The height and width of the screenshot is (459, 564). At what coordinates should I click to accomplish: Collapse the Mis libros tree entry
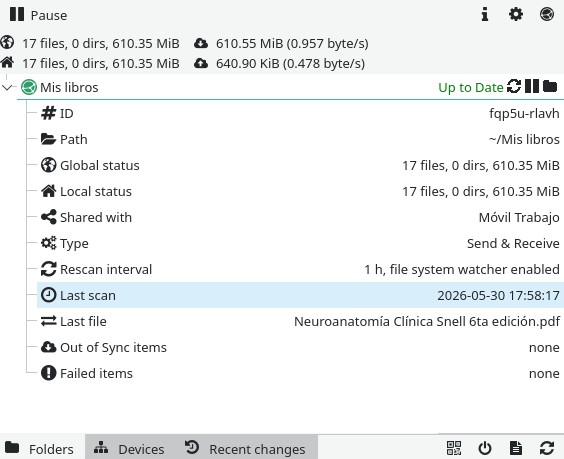tap(7, 87)
